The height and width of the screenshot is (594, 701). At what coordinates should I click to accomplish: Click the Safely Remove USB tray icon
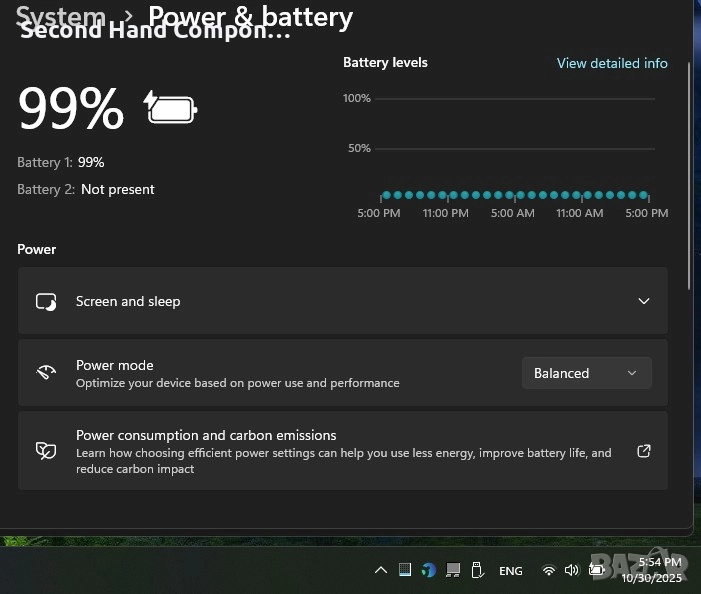(x=477, y=570)
